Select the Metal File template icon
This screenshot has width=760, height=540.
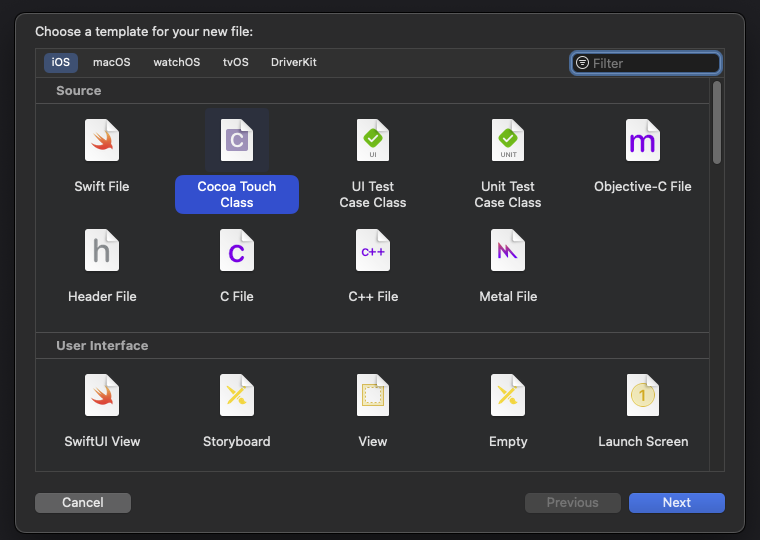coord(507,250)
